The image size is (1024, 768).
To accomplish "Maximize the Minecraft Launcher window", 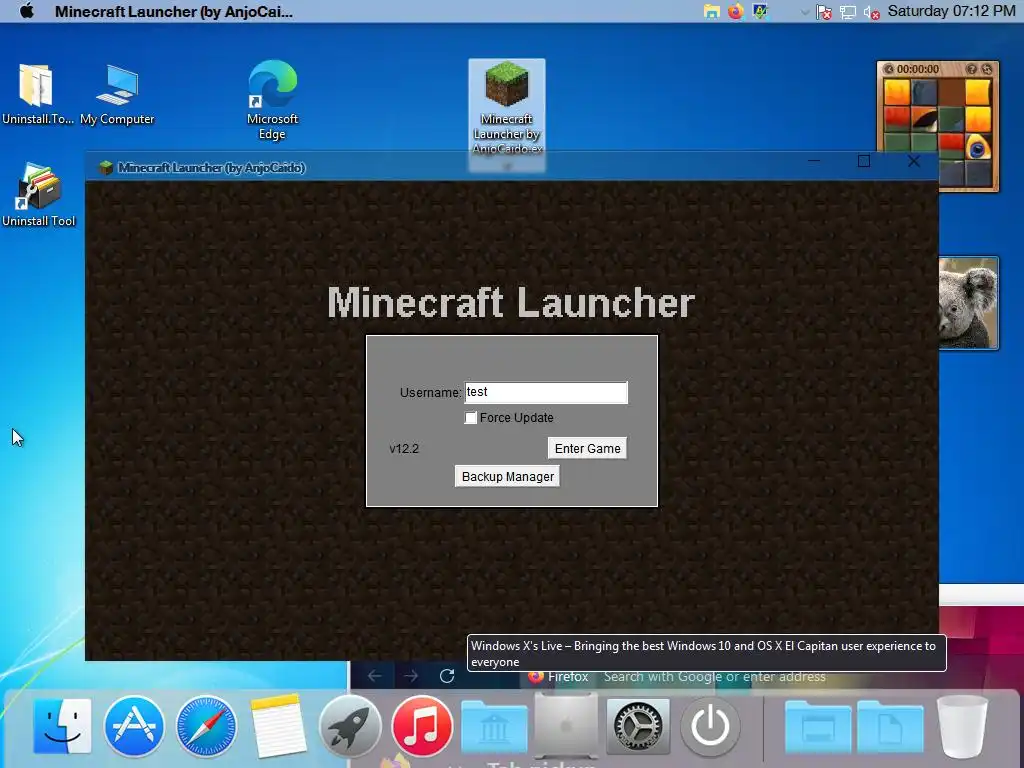I will [863, 161].
